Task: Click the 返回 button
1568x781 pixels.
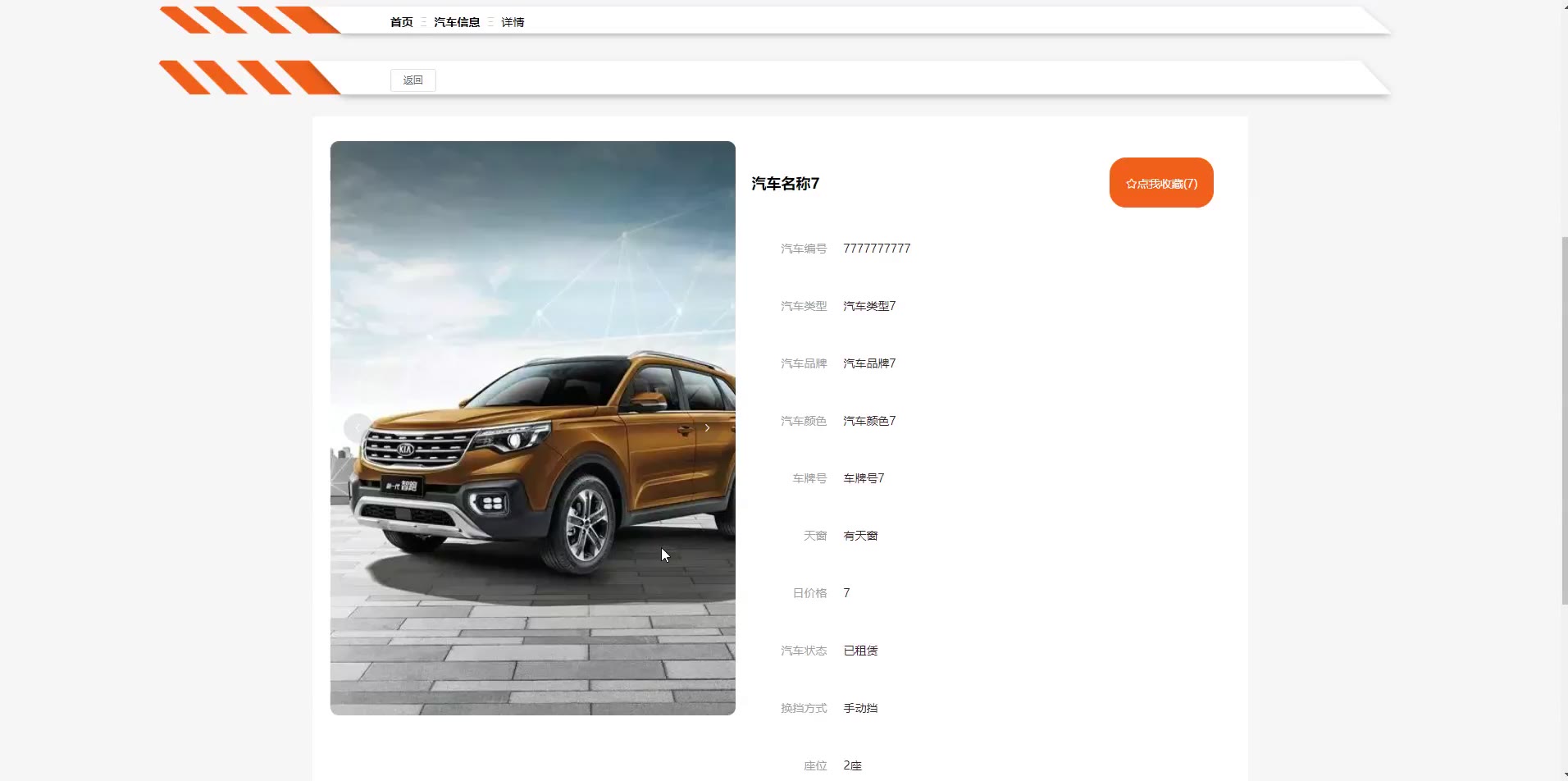Action: [413, 80]
